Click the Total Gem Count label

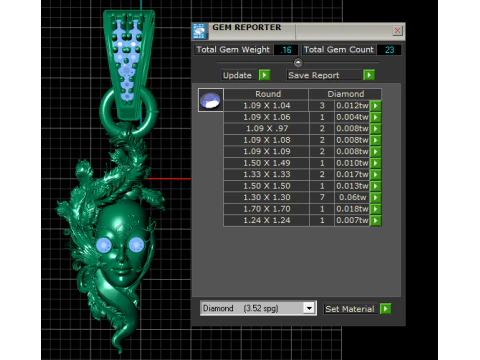[x=339, y=50]
